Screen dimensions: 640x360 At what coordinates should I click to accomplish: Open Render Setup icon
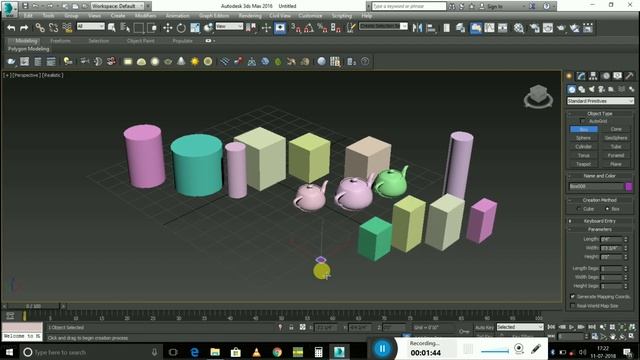(534, 28)
